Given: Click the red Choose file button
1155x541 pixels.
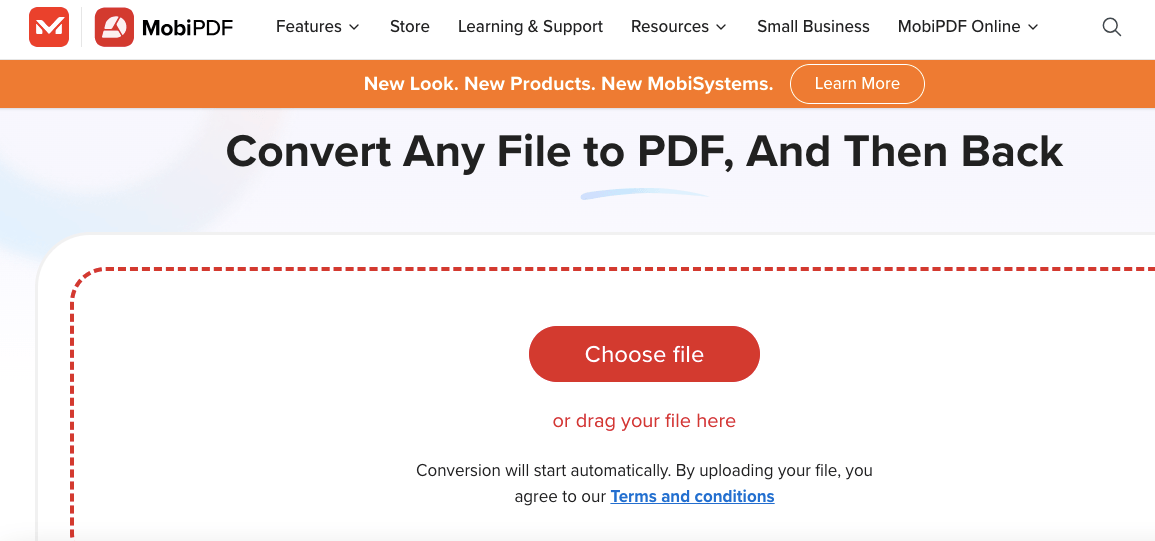Looking at the screenshot, I should (645, 354).
